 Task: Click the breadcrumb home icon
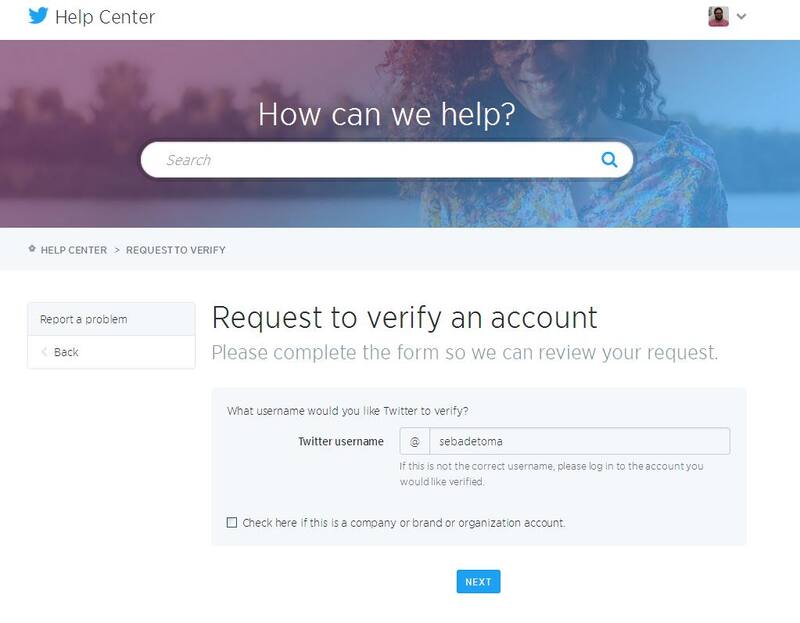tap(32, 249)
